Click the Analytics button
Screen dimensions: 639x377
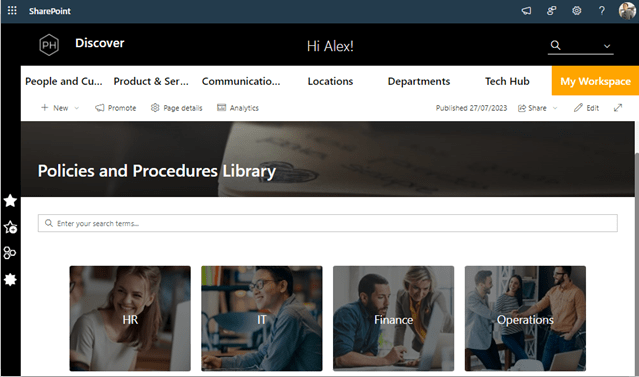click(x=238, y=108)
